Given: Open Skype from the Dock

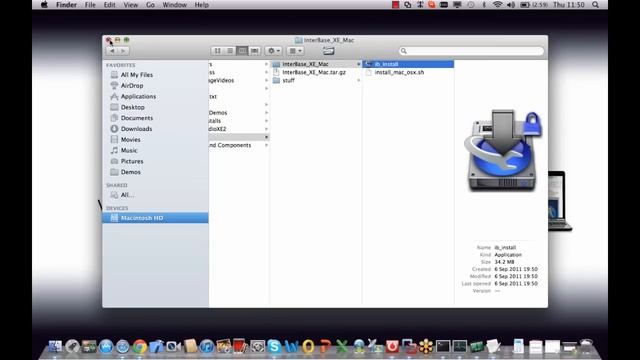Looking at the screenshot, I should pos(274,347).
